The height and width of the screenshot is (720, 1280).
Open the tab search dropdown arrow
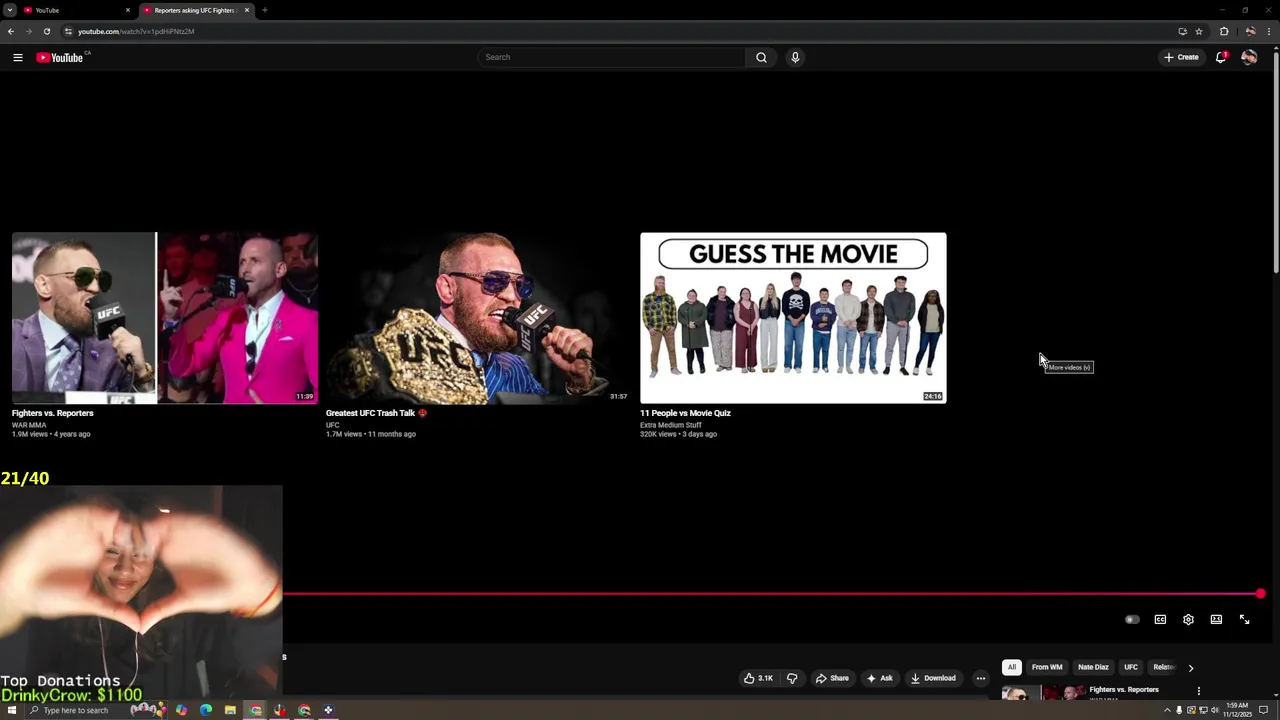coord(9,10)
